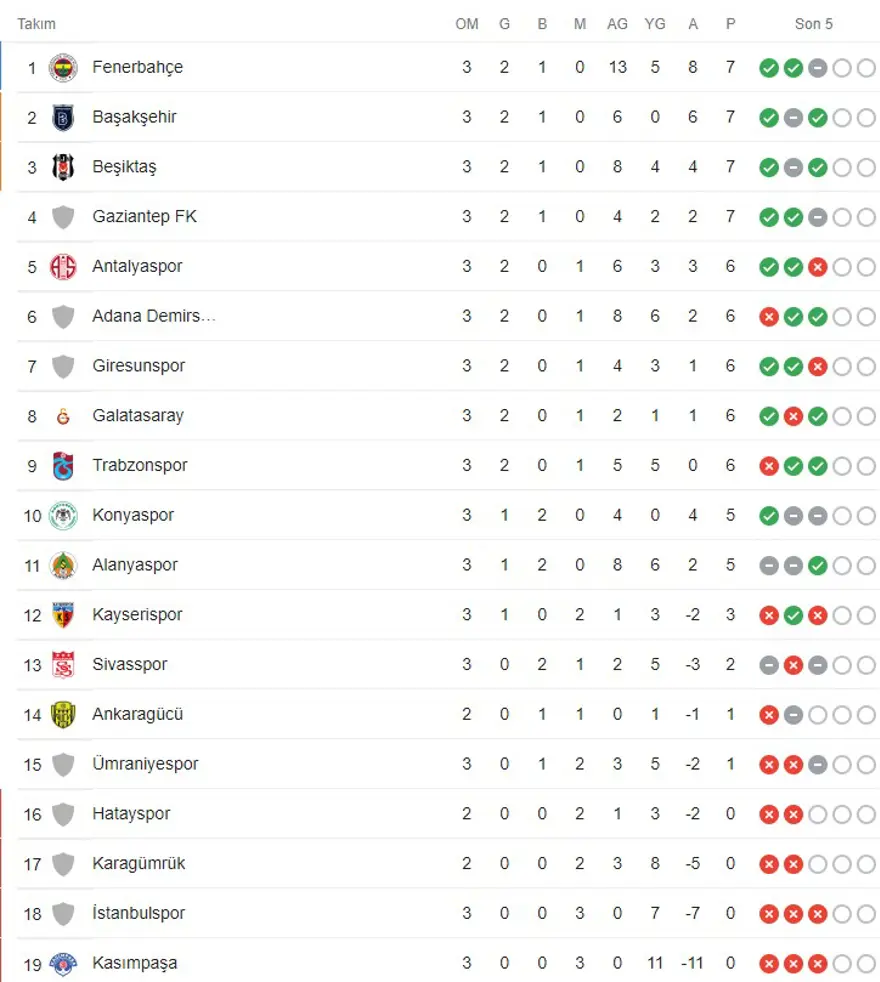Click Kayserispor's green win indicator
The width and height of the screenshot is (880, 982).
point(793,615)
